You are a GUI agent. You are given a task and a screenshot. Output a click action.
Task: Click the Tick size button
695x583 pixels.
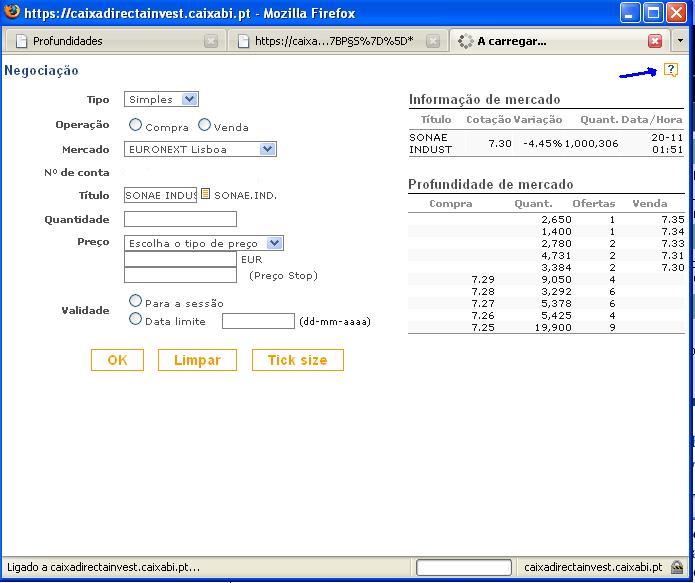click(x=297, y=360)
